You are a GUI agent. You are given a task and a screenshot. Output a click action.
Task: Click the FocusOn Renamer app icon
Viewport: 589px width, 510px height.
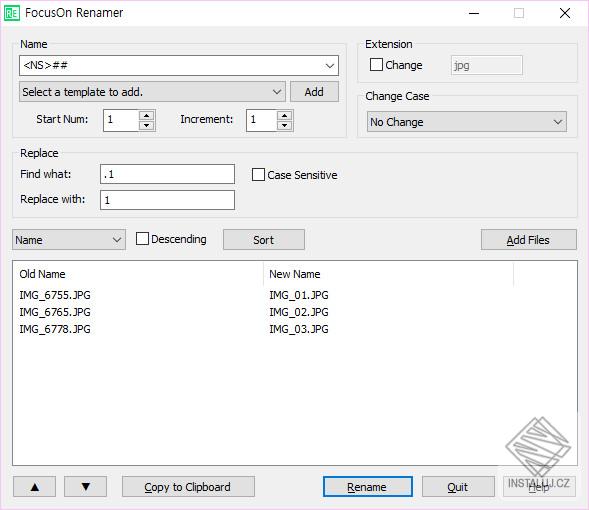point(12,14)
